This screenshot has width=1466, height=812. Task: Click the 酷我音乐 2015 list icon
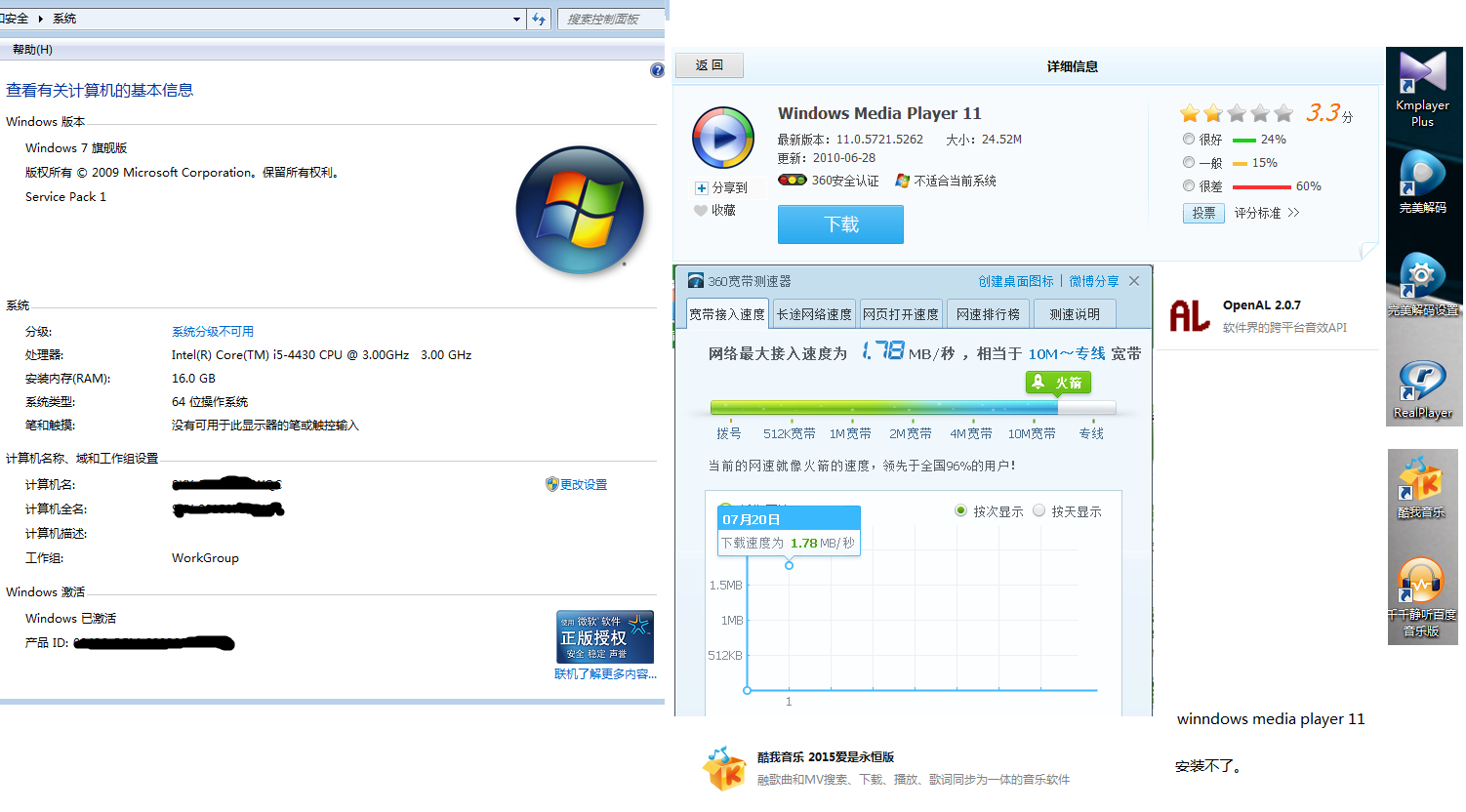[723, 768]
